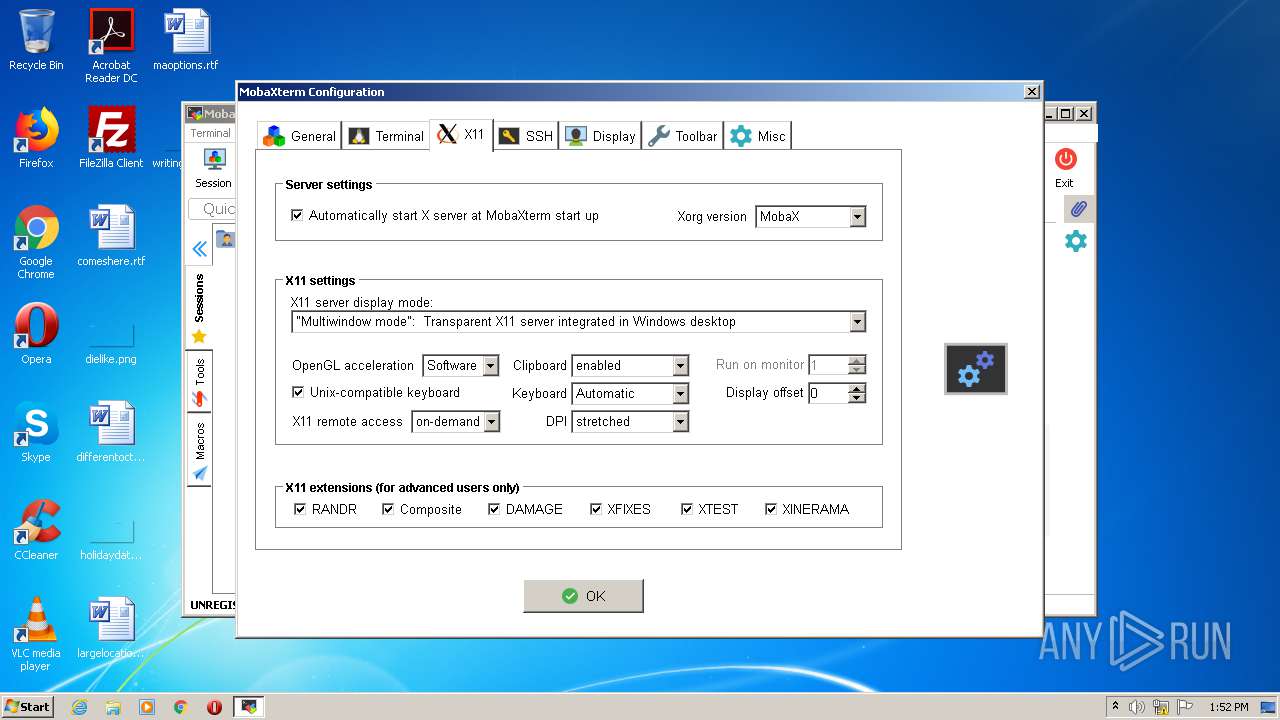Open the Terminal menu in MobaXterm window
This screenshot has height=720, width=1280.
pyautogui.click(x=210, y=133)
